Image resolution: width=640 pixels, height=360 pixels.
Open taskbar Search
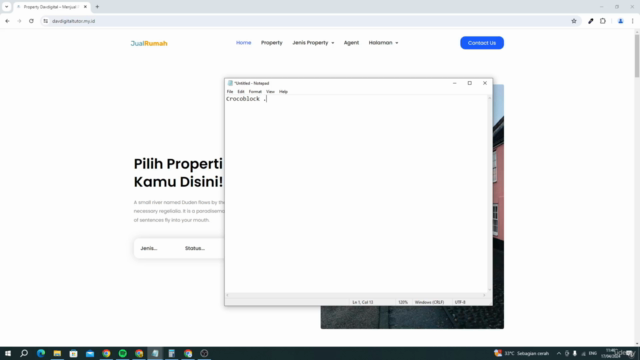tap(24, 353)
